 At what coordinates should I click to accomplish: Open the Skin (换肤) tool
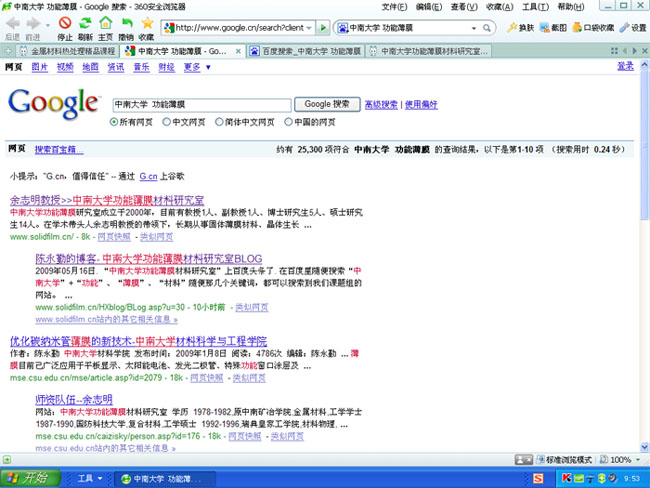click(x=521, y=27)
